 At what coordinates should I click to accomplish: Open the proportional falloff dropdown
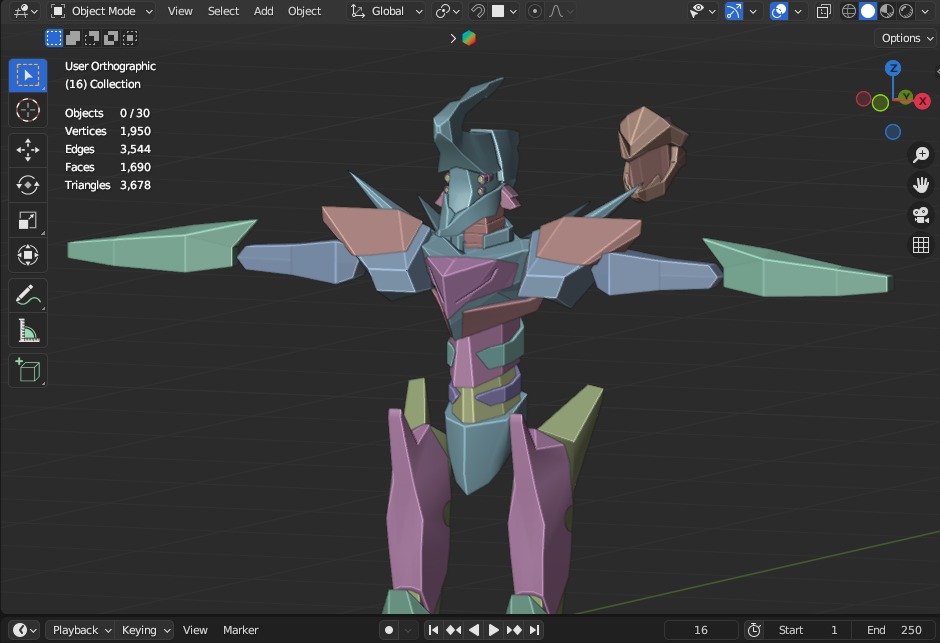click(561, 11)
